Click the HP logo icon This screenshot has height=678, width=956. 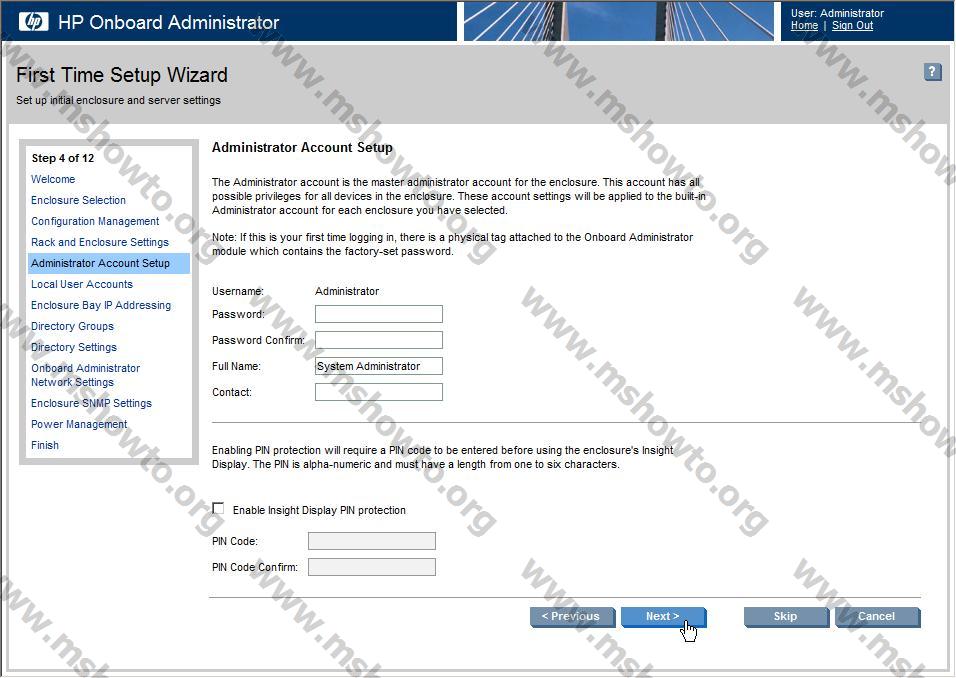click(34, 22)
